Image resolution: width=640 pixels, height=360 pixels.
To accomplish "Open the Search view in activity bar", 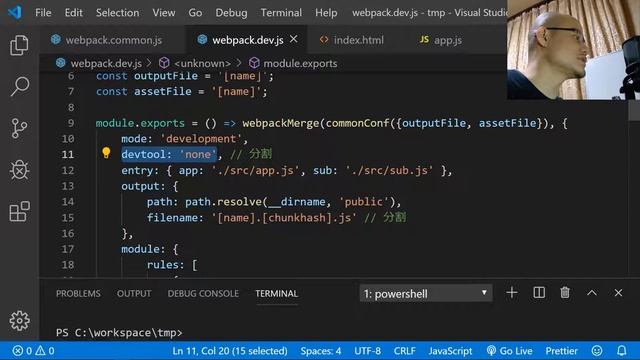I will [19, 87].
